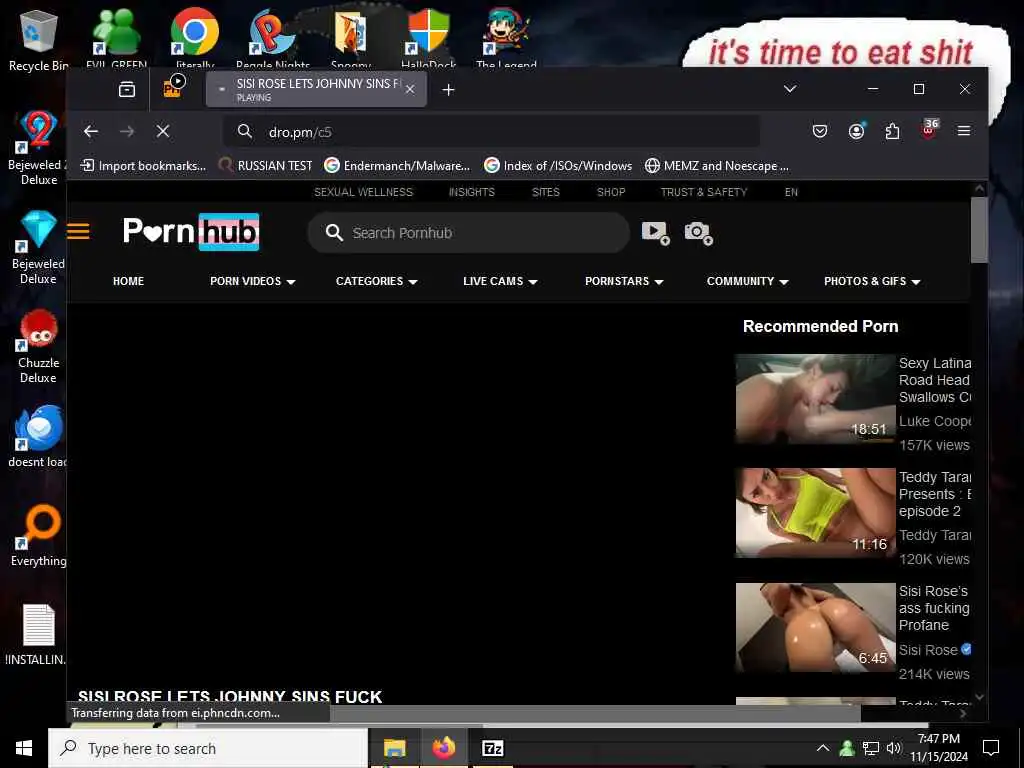Click the Save to Pocket icon
The width and height of the screenshot is (1024, 768).
(x=820, y=131)
